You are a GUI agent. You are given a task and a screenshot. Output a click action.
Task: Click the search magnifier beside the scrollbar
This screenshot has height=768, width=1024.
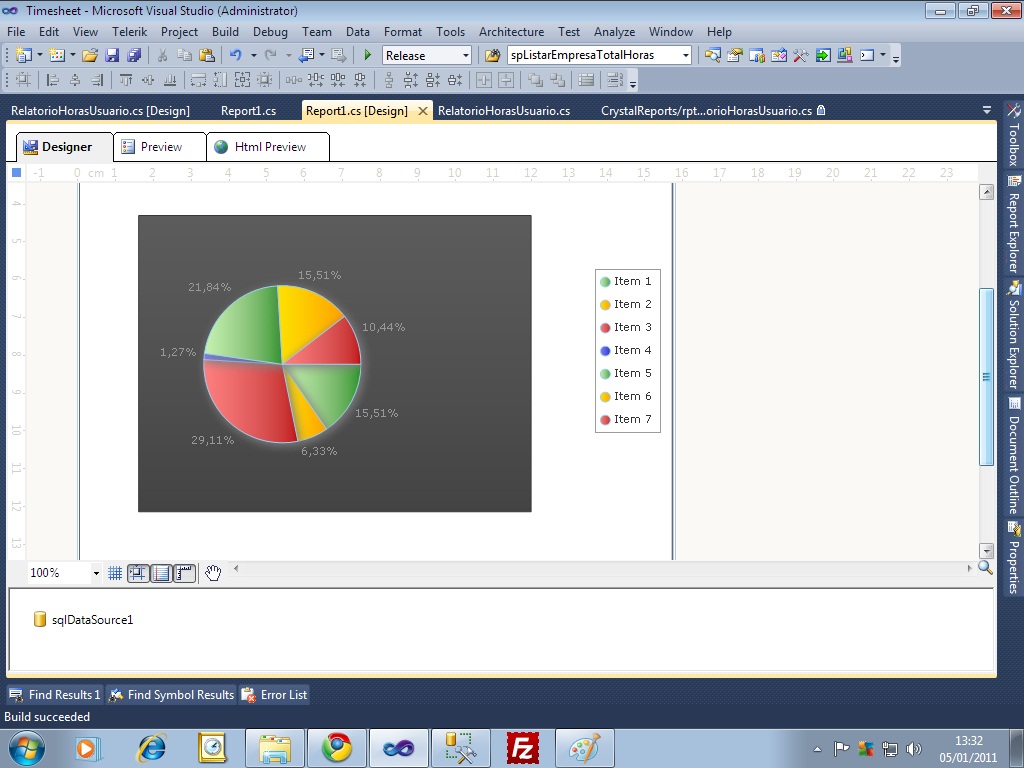pos(985,568)
